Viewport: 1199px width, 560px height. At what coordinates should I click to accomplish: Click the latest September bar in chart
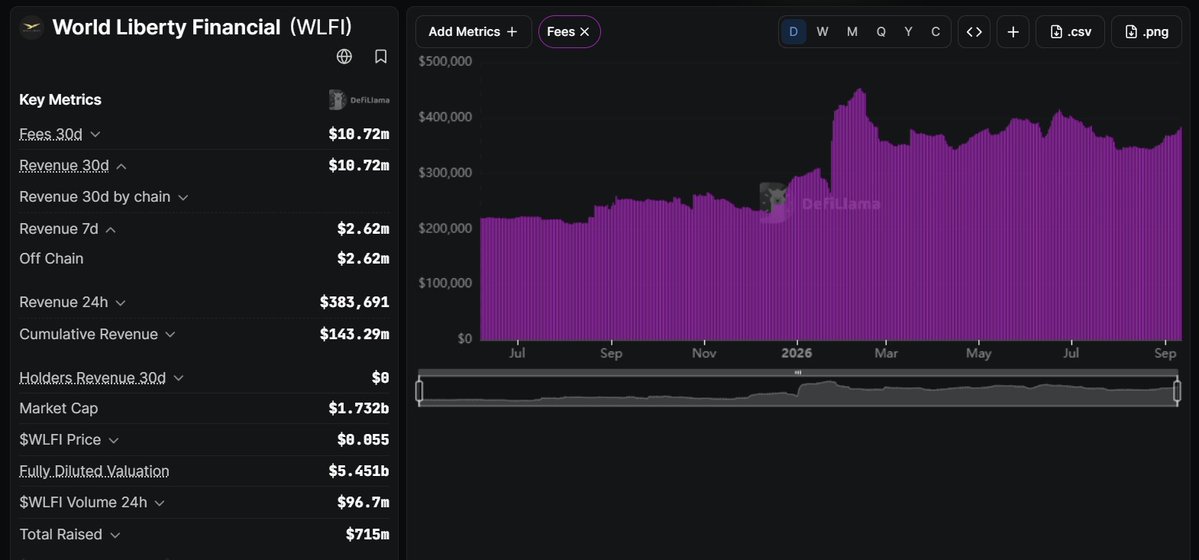(1180, 234)
